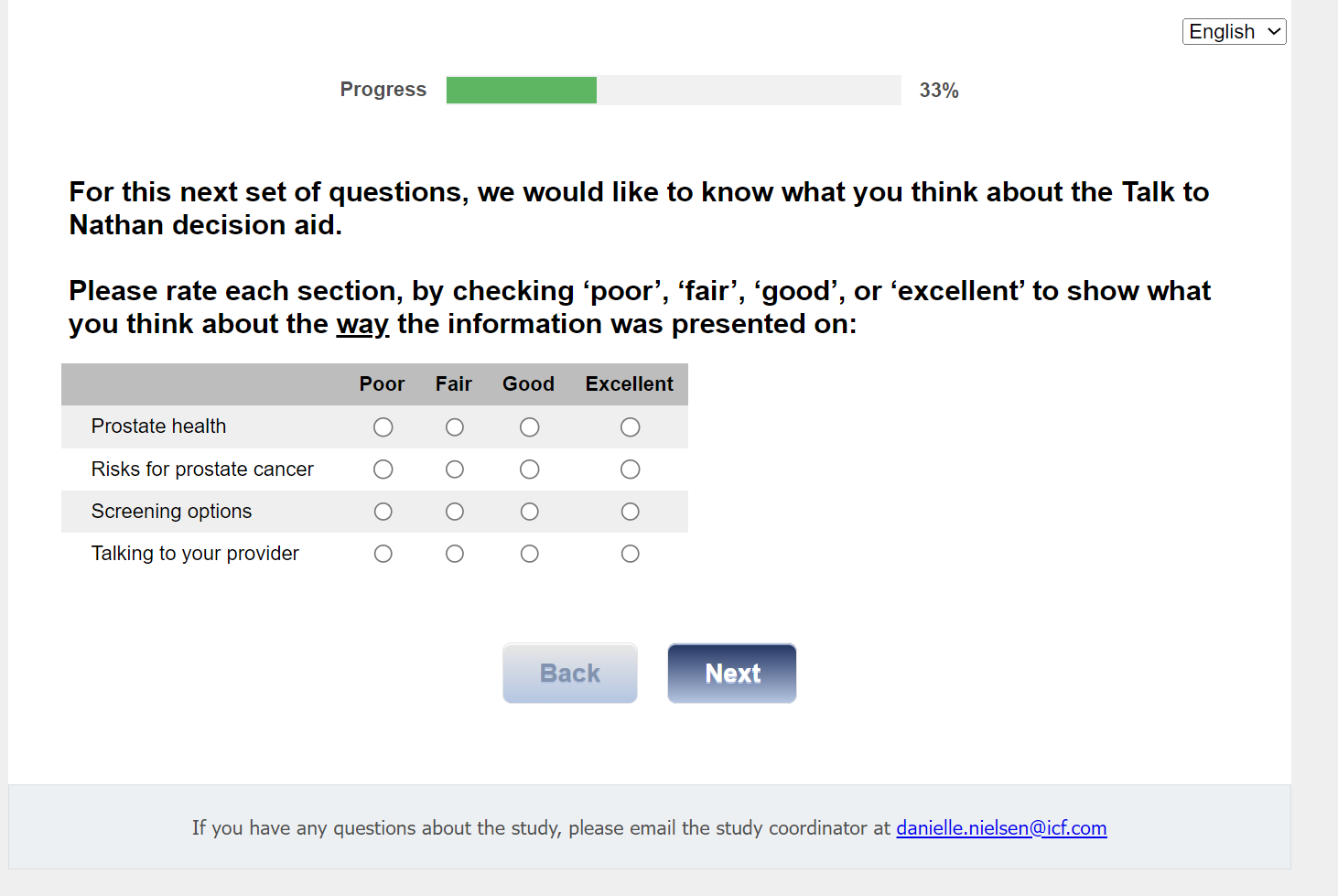Open the danielle.nielsen@icf.com email link
Screen dimensions: 1338x896
[x=1001, y=828]
